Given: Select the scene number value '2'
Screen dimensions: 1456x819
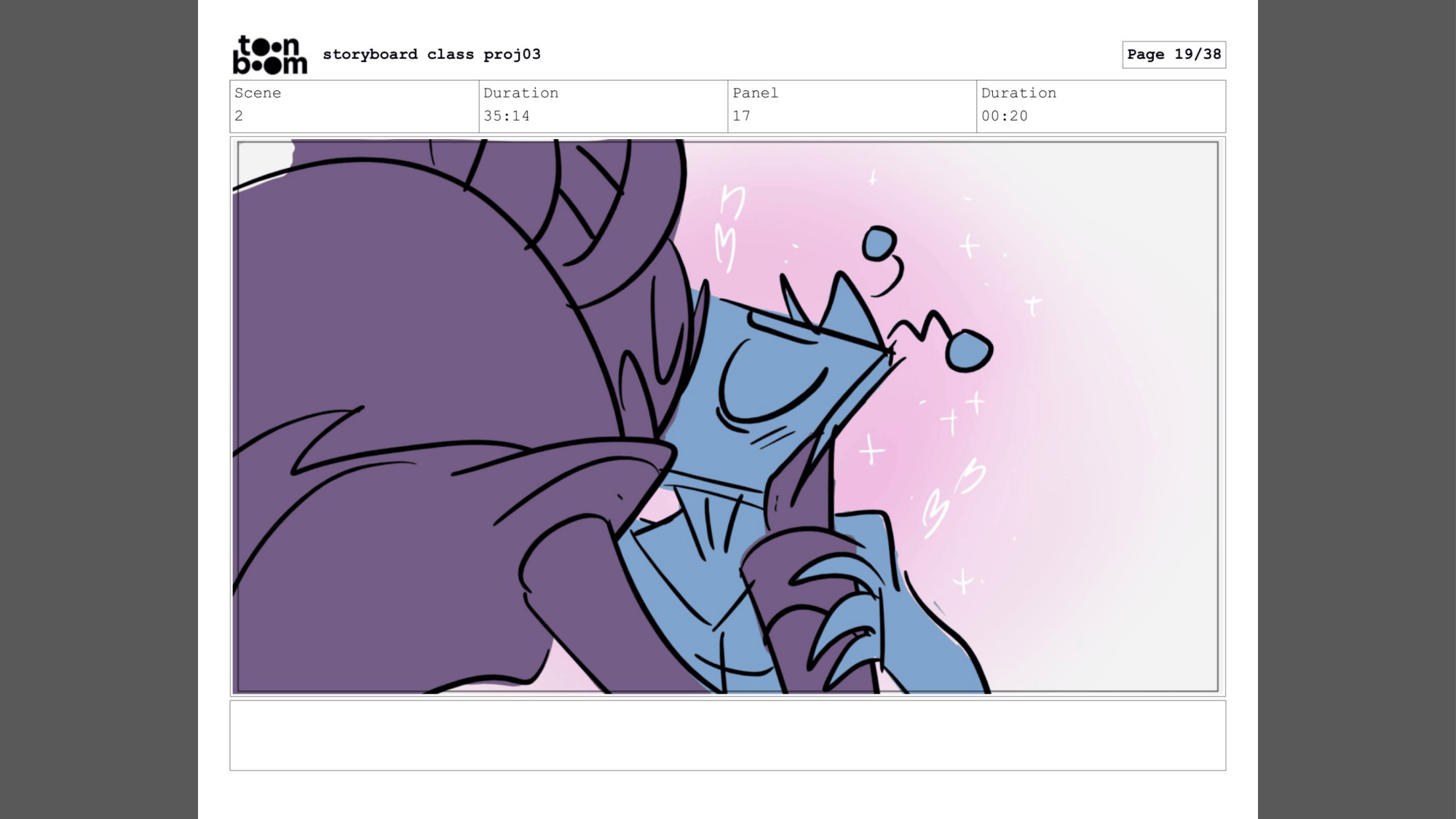Looking at the screenshot, I should coord(239,116).
